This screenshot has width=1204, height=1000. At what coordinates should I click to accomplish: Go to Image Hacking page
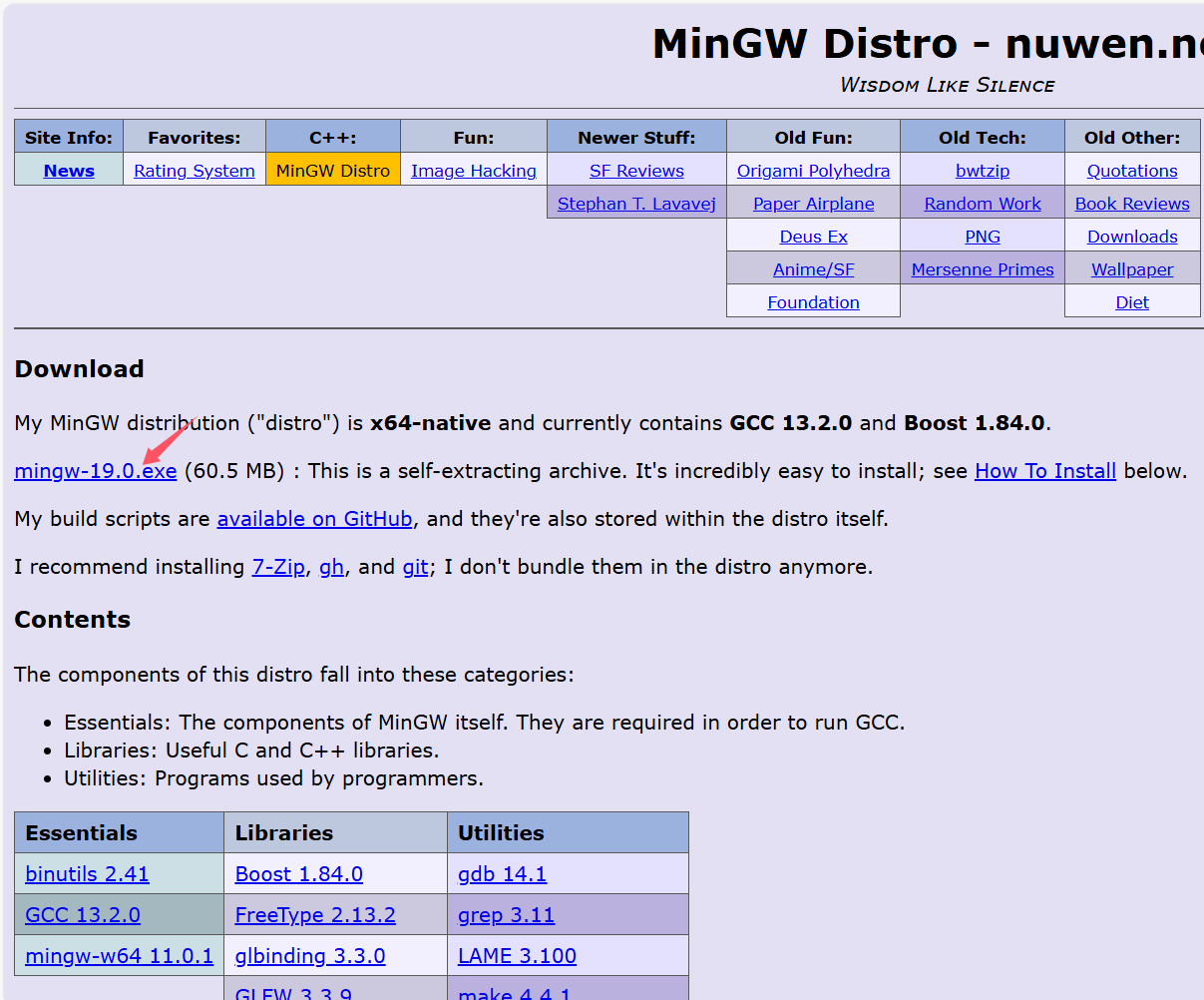(474, 171)
